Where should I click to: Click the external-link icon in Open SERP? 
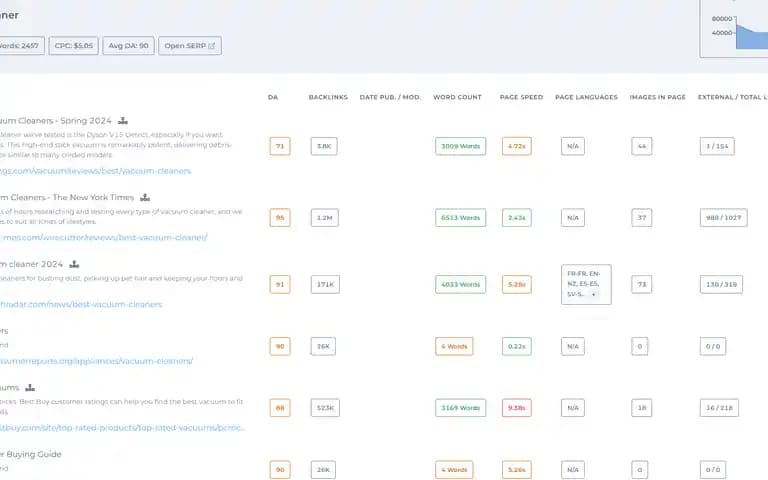(212, 46)
